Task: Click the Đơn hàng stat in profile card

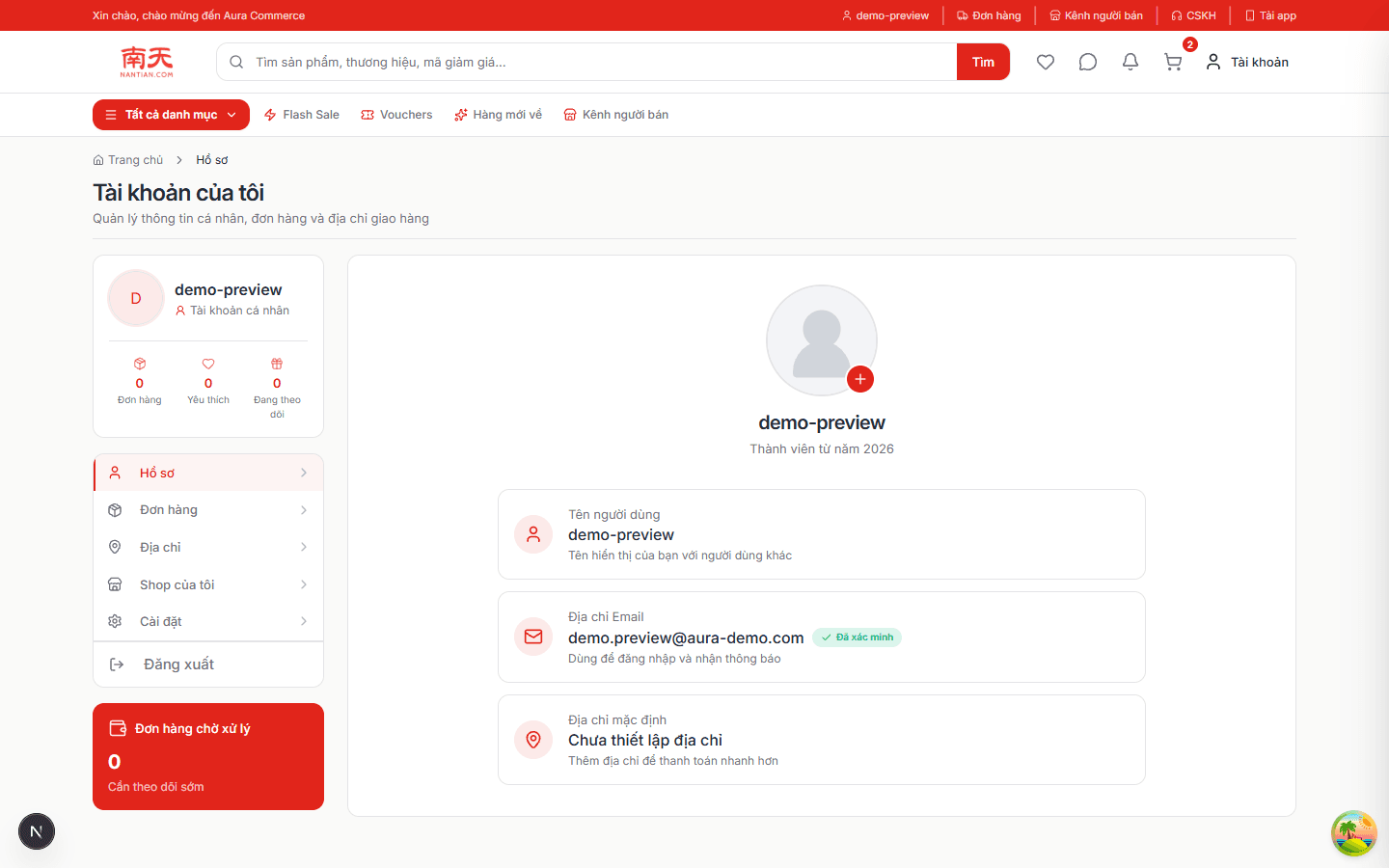Action: pyautogui.click(x=140, y=381)
